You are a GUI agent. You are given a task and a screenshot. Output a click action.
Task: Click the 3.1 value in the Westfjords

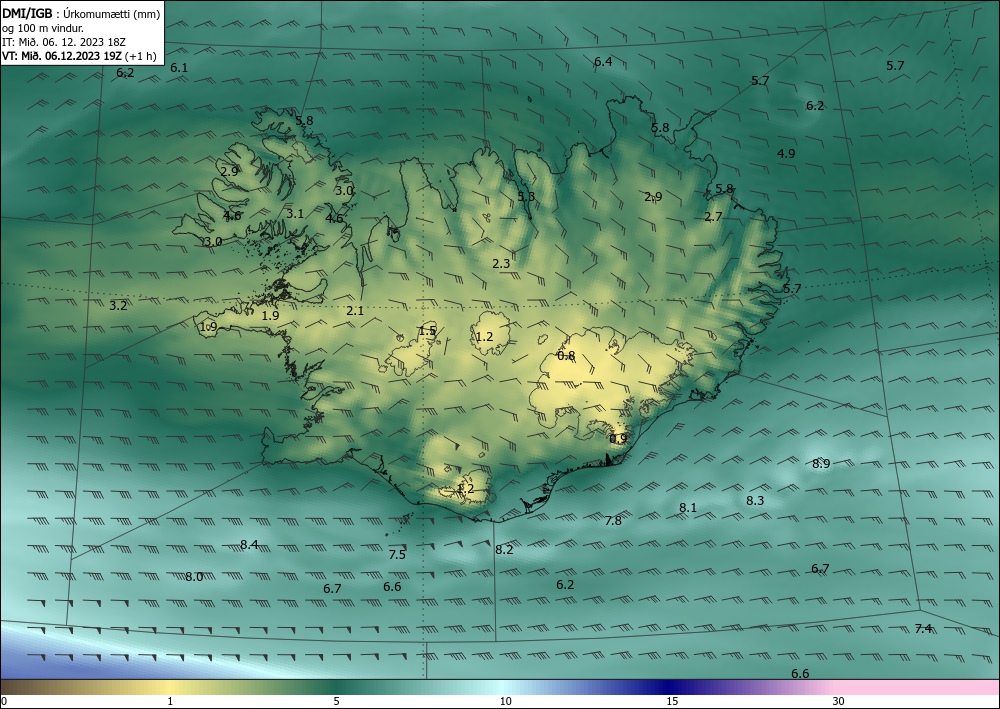click(x=295, y=214)
